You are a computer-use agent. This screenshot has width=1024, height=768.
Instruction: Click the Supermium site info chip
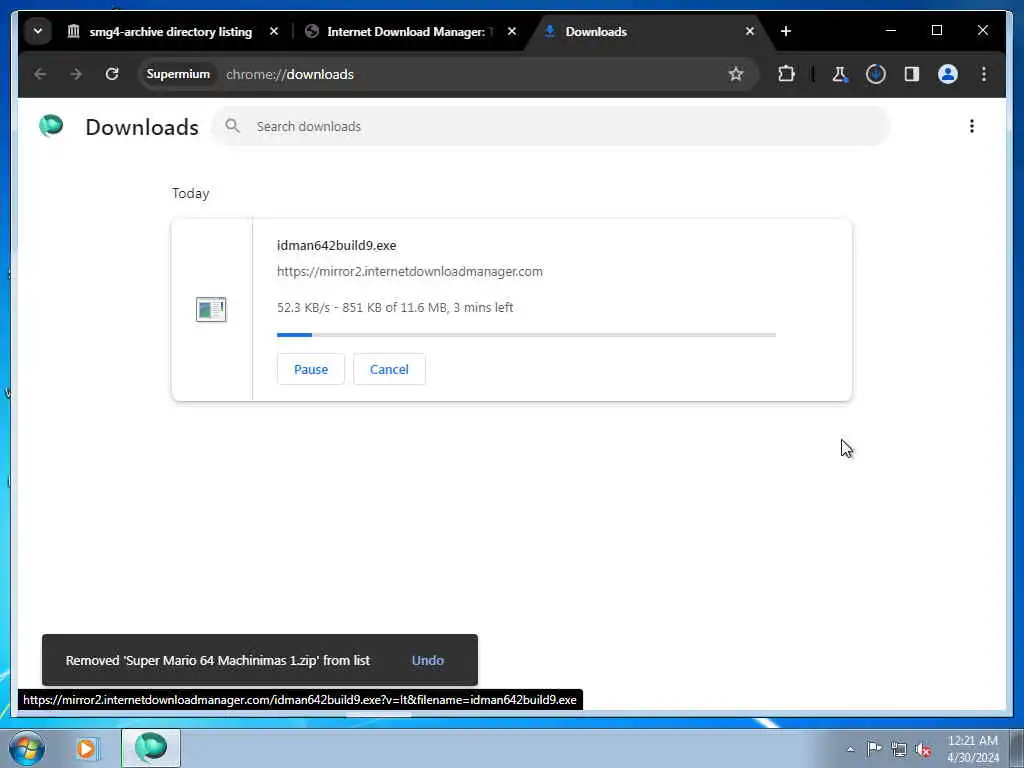(x=178, y=74)
